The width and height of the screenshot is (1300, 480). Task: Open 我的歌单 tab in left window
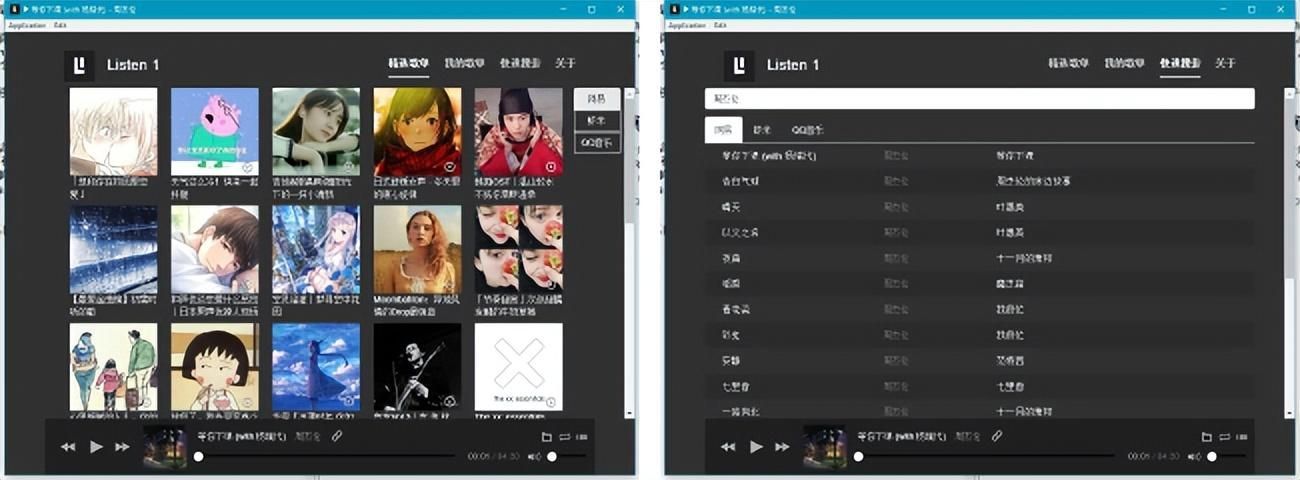click(x=464, y=63)
